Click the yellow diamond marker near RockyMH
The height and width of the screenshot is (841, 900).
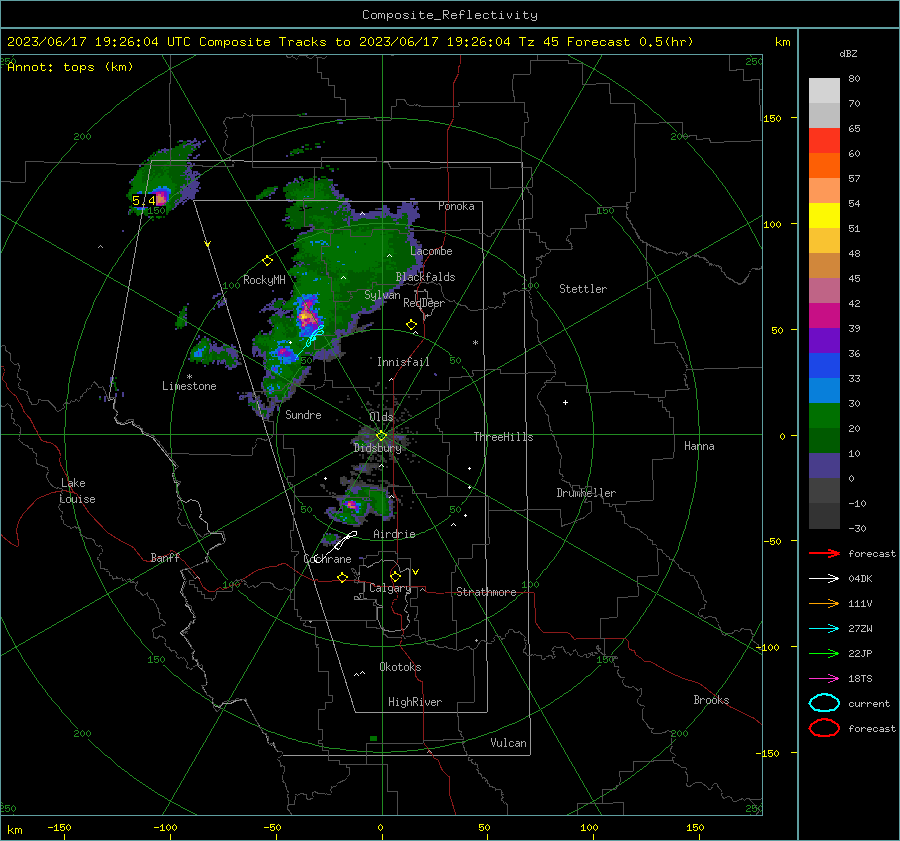267,261
